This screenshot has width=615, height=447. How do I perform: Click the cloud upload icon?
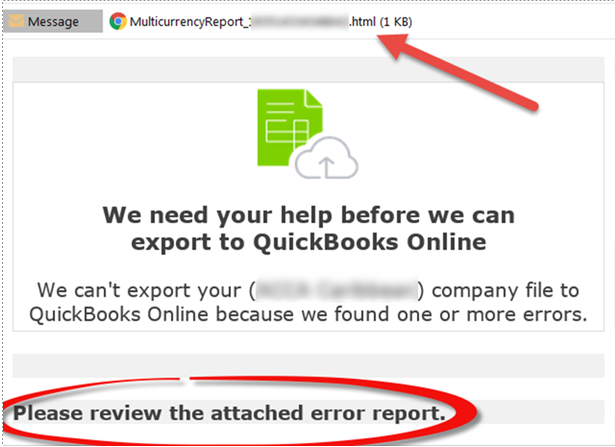326,158
